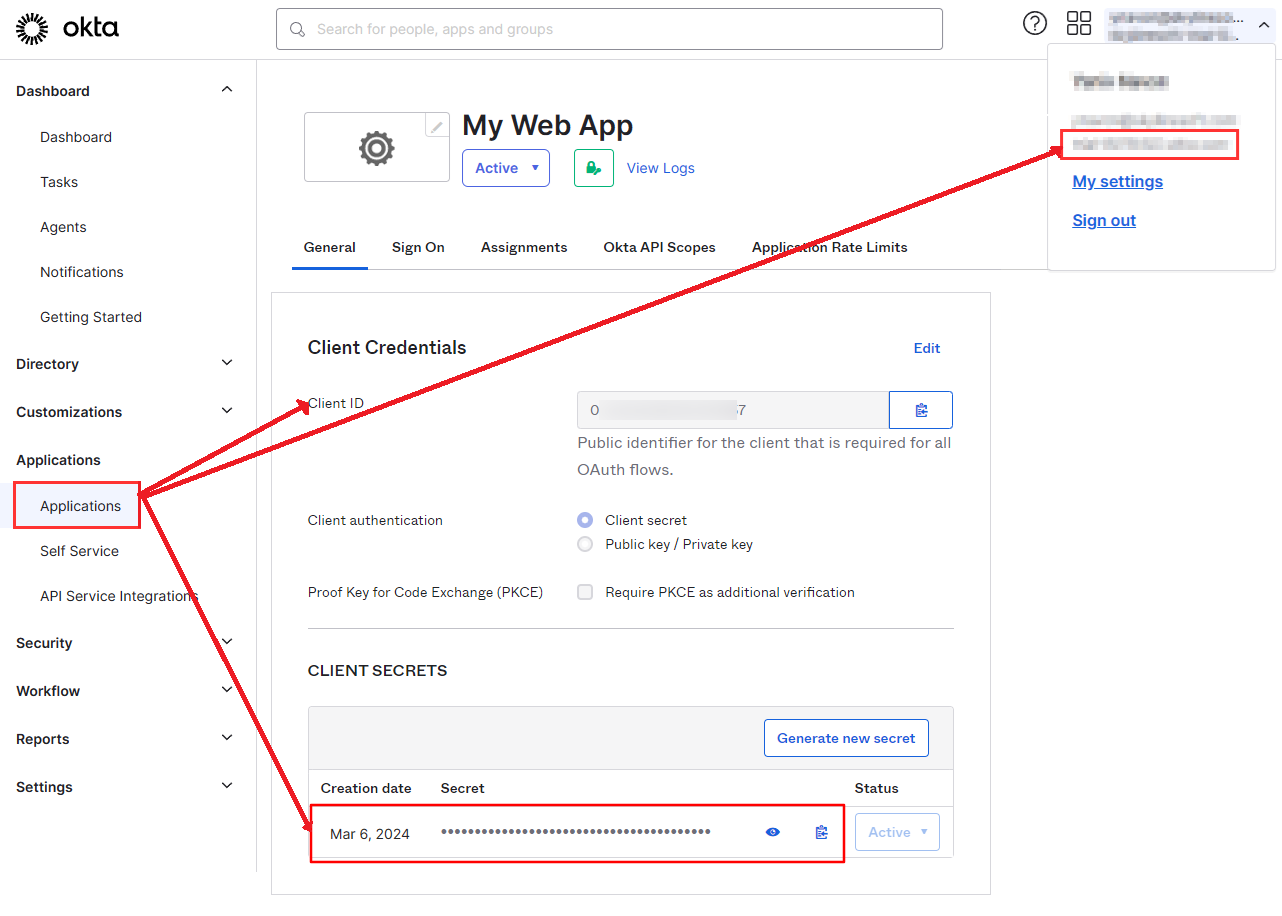Viewport: 1282px width, 916px height.
Task: Click the green key provisioning icon
Action: pos(593,168)
